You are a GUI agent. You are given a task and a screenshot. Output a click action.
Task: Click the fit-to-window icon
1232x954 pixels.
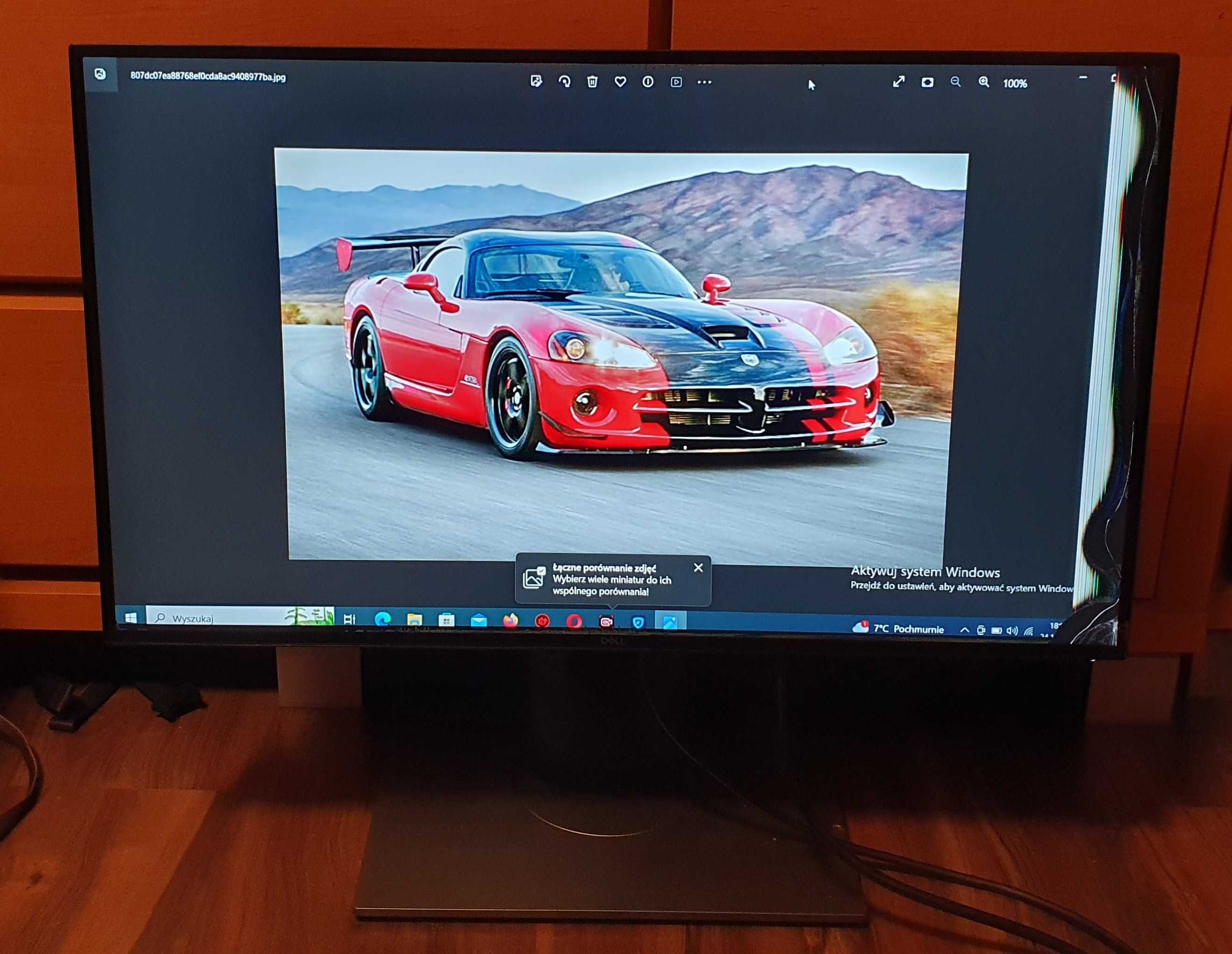pos(927,82)
